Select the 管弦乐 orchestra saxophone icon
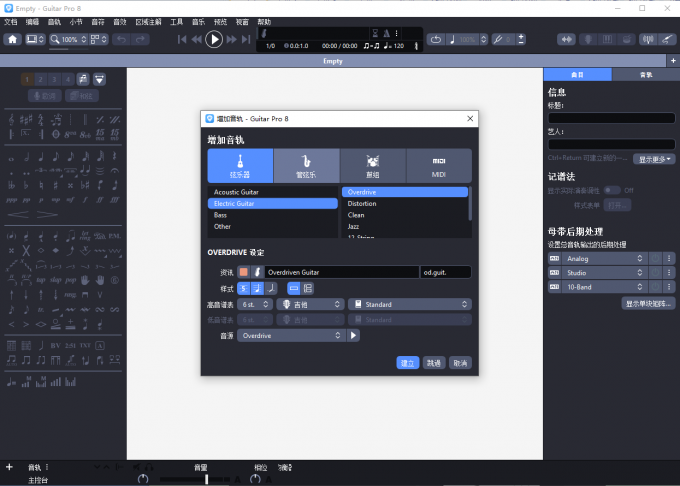680x486 pixels. pyautogui.click(x=306, y=163)
